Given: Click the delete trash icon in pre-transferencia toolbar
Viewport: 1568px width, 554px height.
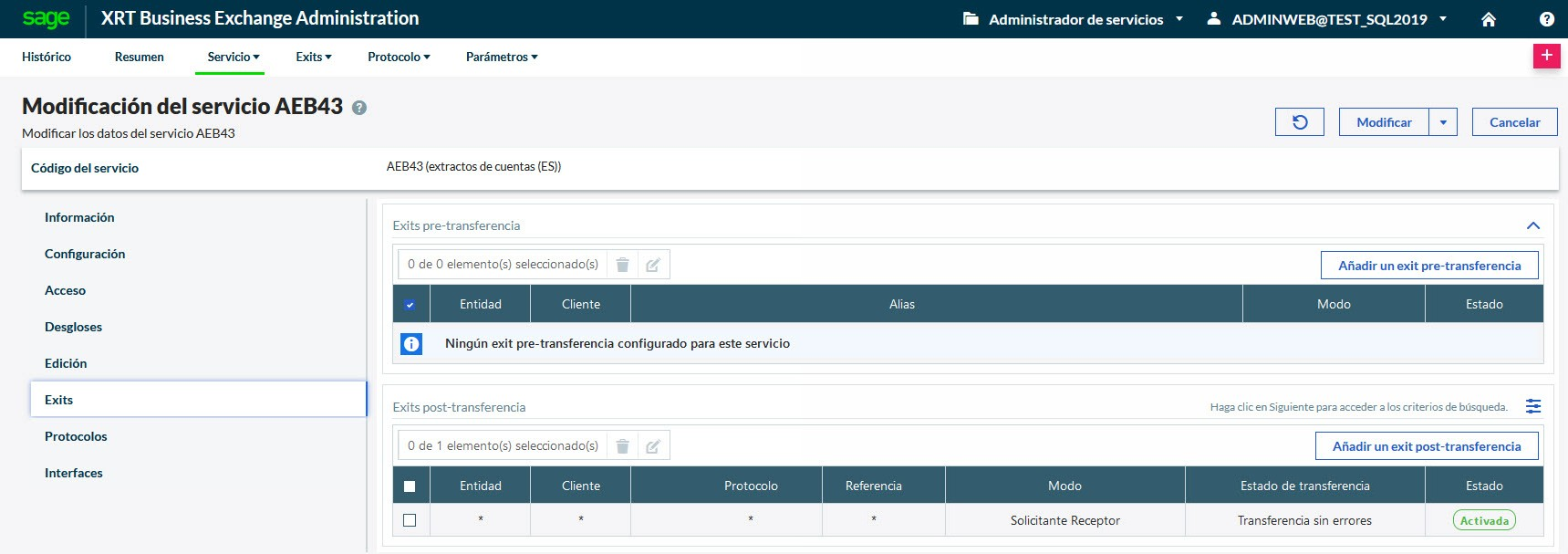Looking at the screenshot, I should (622, 265).
